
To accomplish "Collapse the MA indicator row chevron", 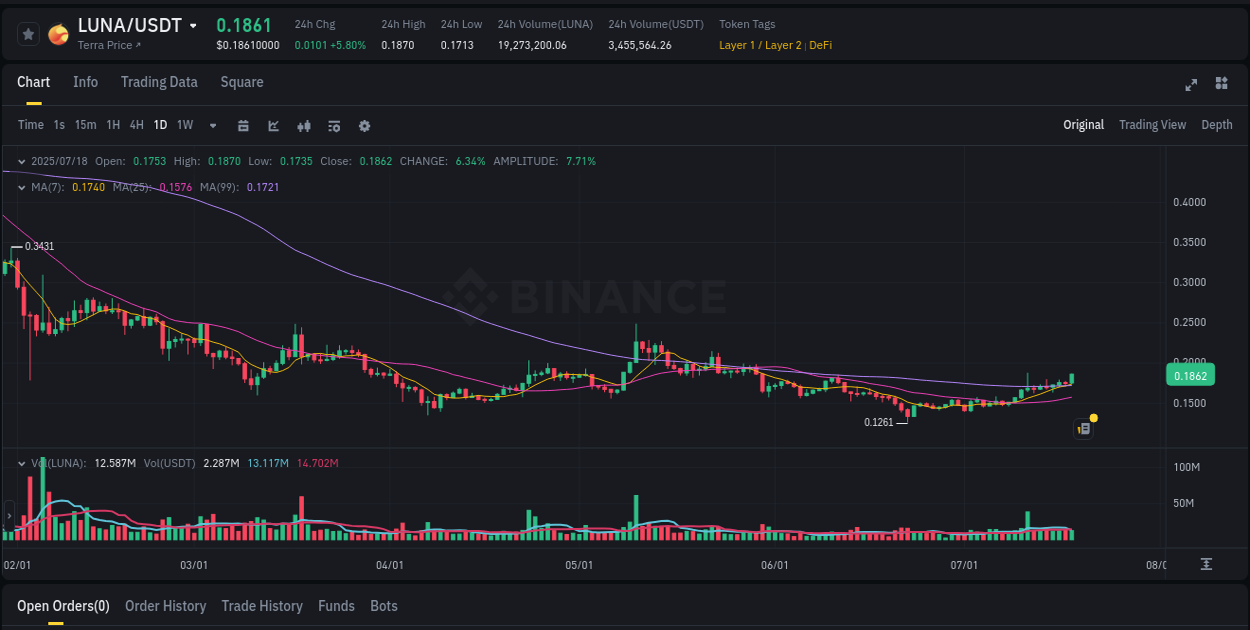I will pos(21,187).
